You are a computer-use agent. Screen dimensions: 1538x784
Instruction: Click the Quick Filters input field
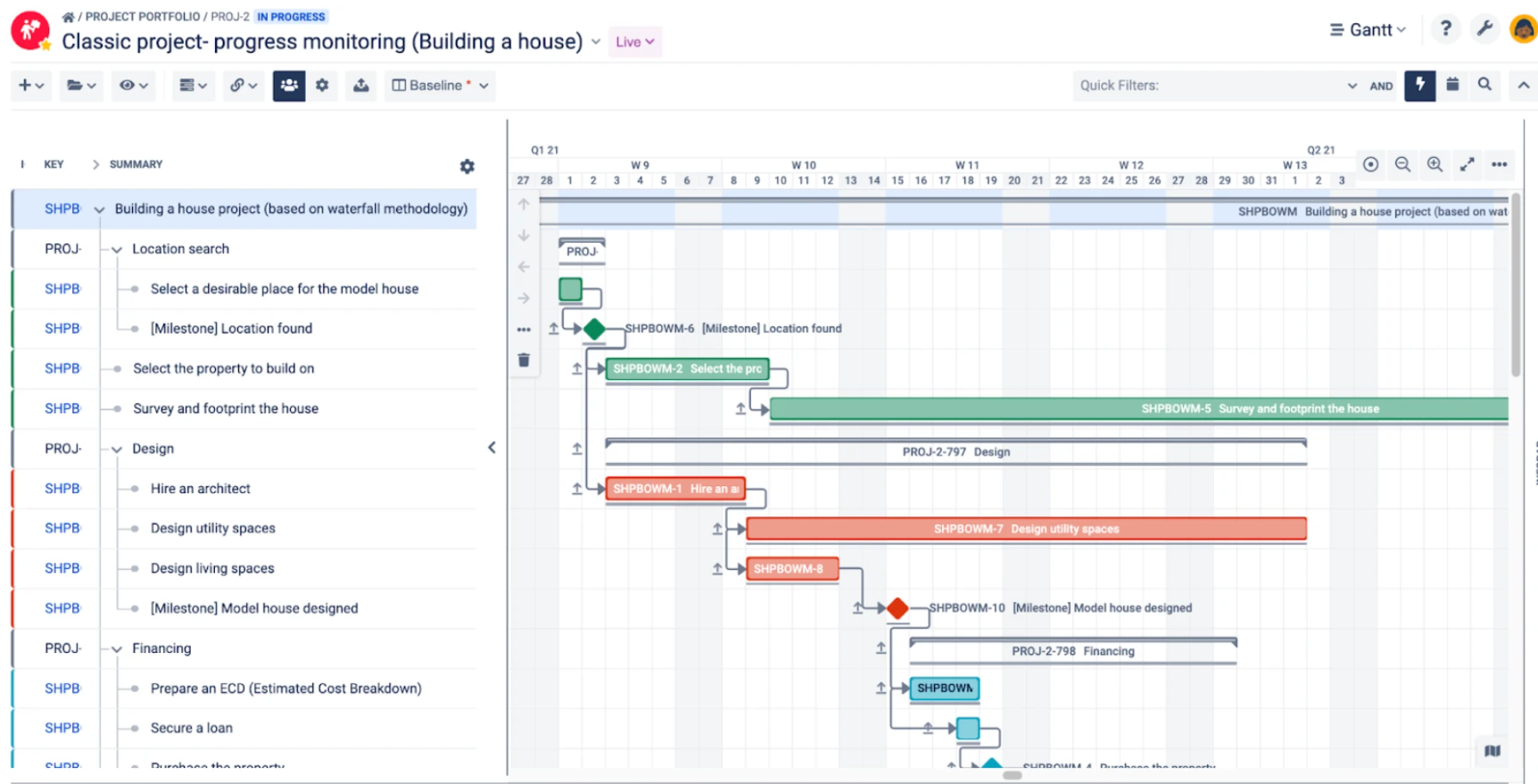(1209, 86)
